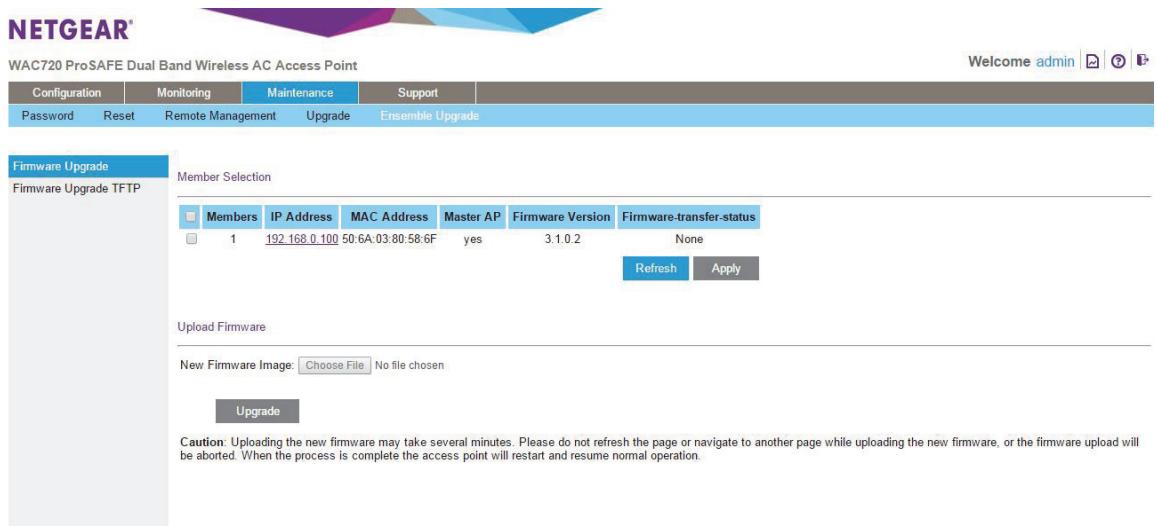The image size is (1156, 526).
Task: Check the select-all members header checkbox
Action: (x=190, y=217)
